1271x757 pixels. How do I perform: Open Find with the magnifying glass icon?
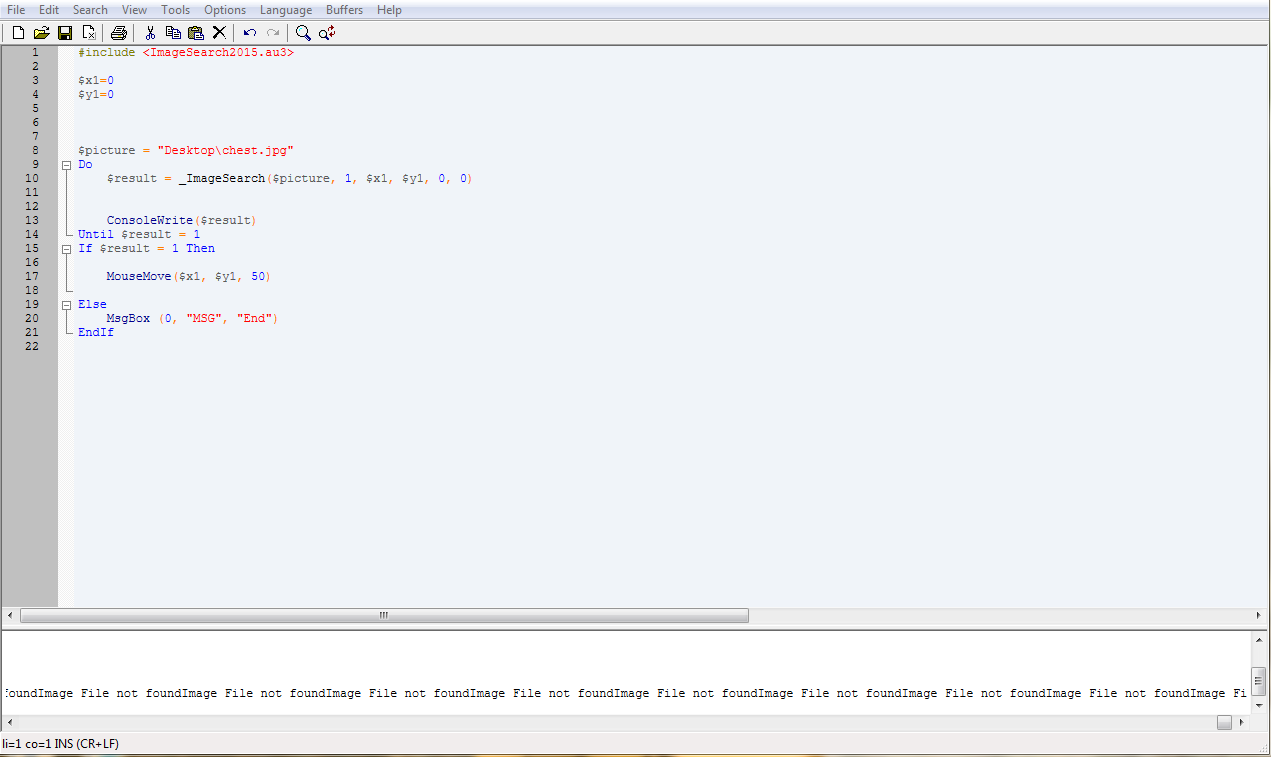coord(303,33)
